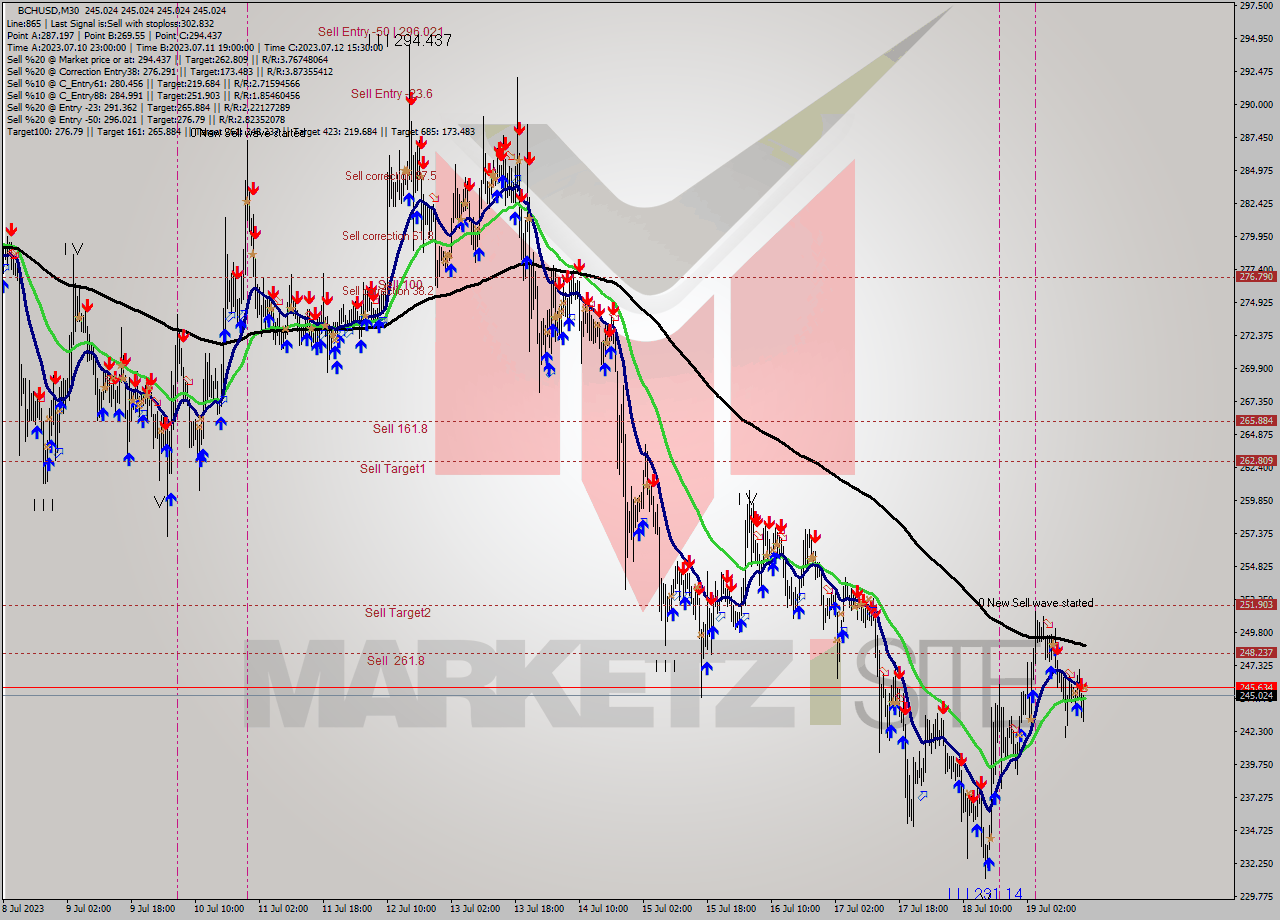
Task: Click the '9 Jul 18:00' time label
Action: point(153,909)
